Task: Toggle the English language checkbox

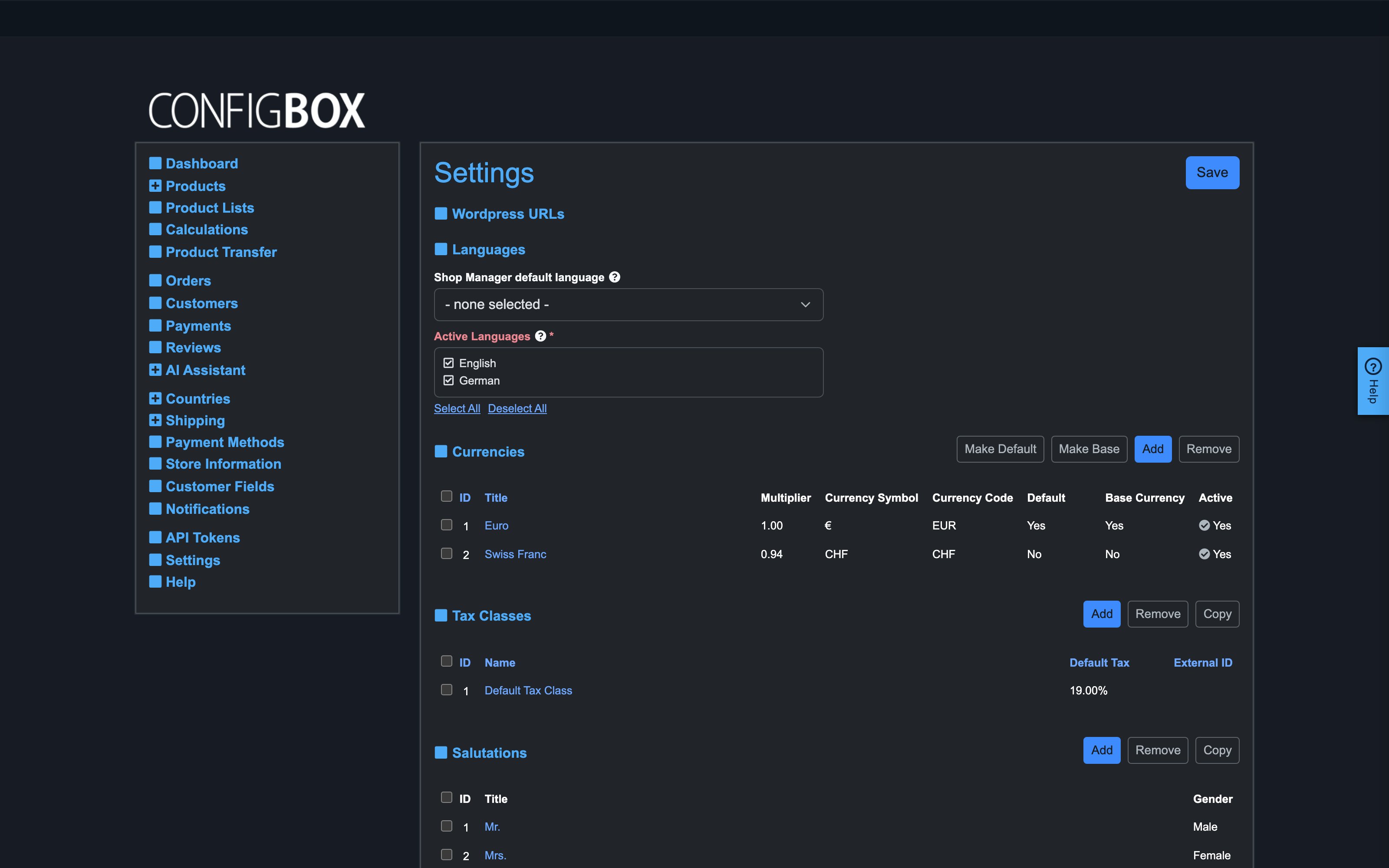Action: pyautogui.click(x=448, y=363)
